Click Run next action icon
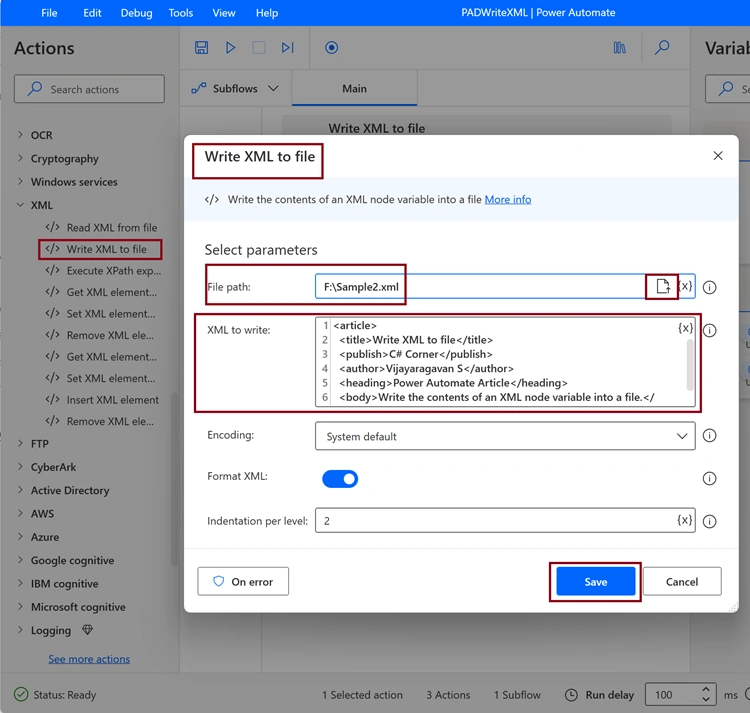Screen dimensions: 750x713 coord(287,48)
